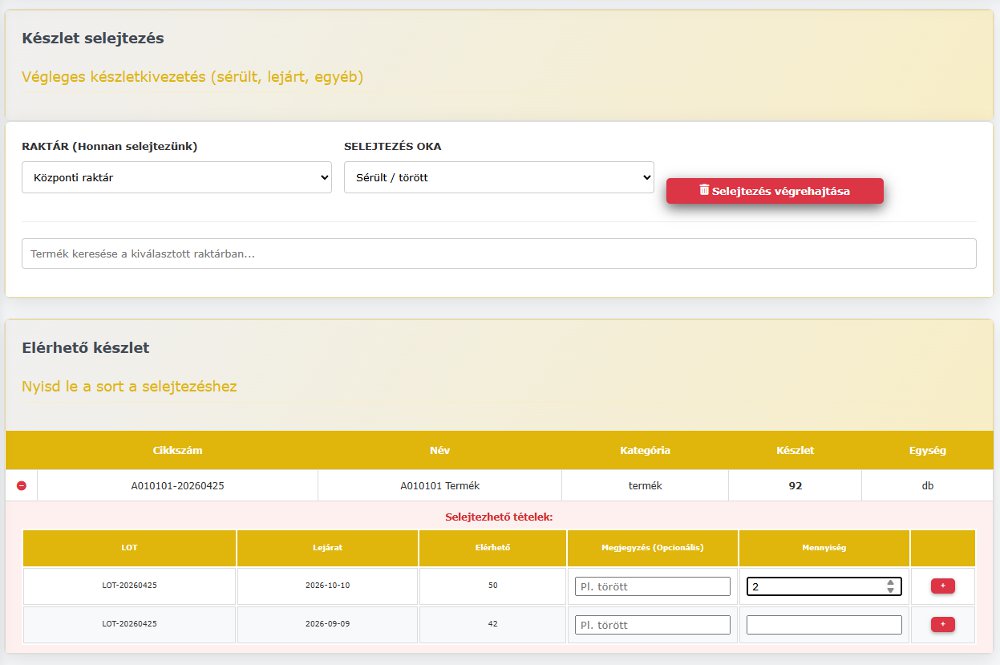
Task: Click the Selejtezhető tételek label
Action: click(x=500, y=513)
